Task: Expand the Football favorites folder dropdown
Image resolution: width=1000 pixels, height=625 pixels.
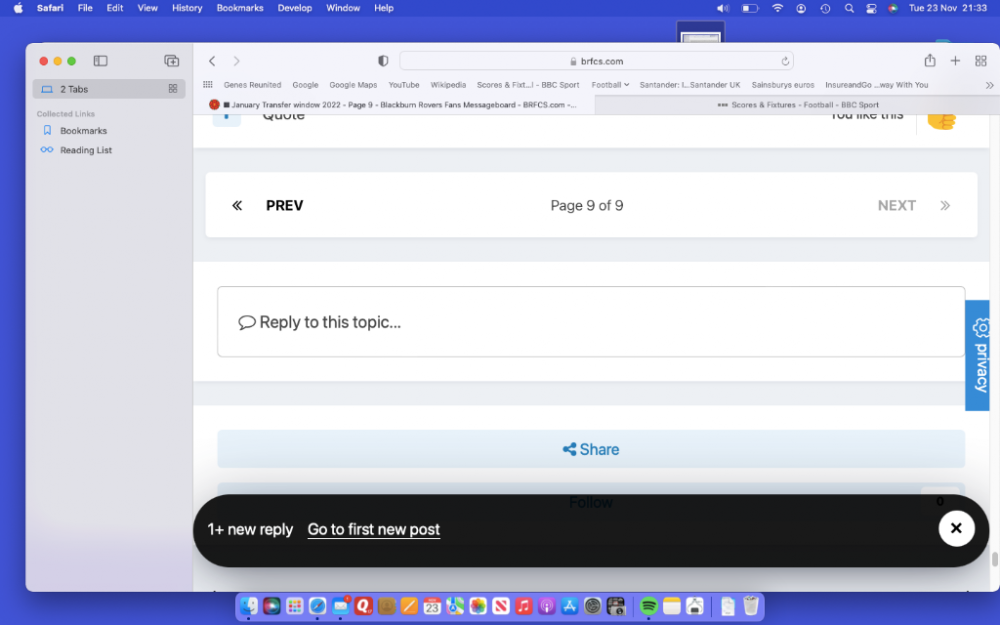Action: (609, 85)
